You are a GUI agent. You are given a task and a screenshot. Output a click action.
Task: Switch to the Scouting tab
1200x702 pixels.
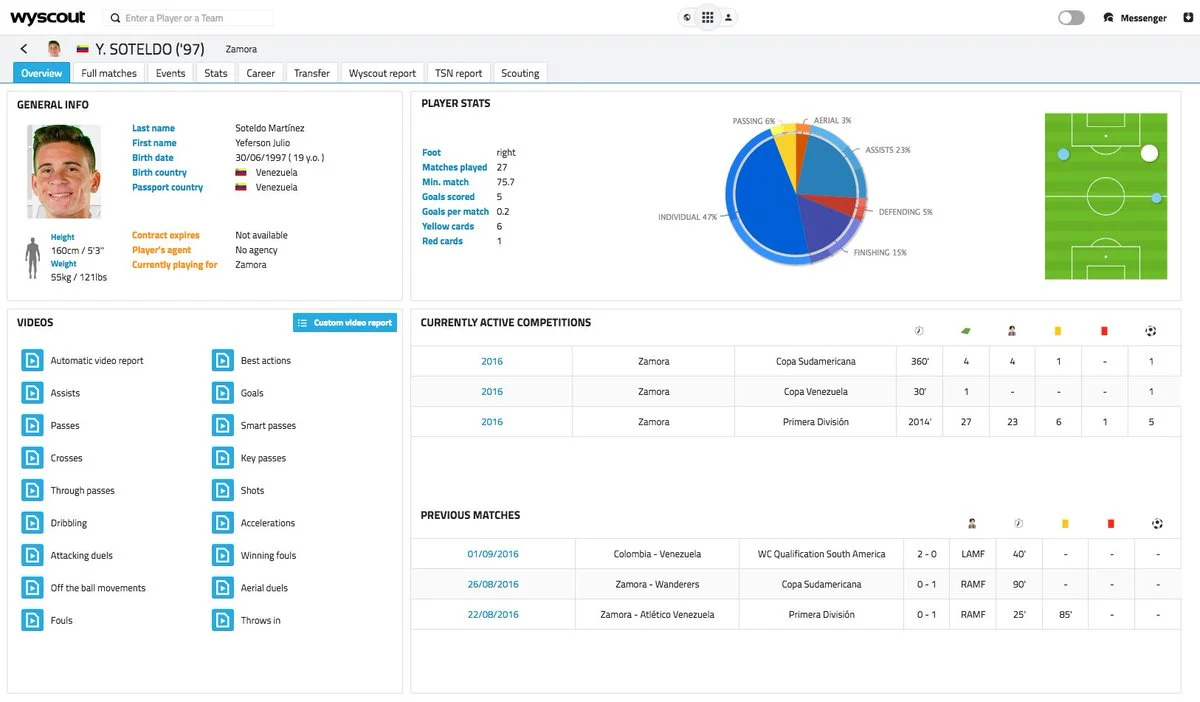pos(520,73)
